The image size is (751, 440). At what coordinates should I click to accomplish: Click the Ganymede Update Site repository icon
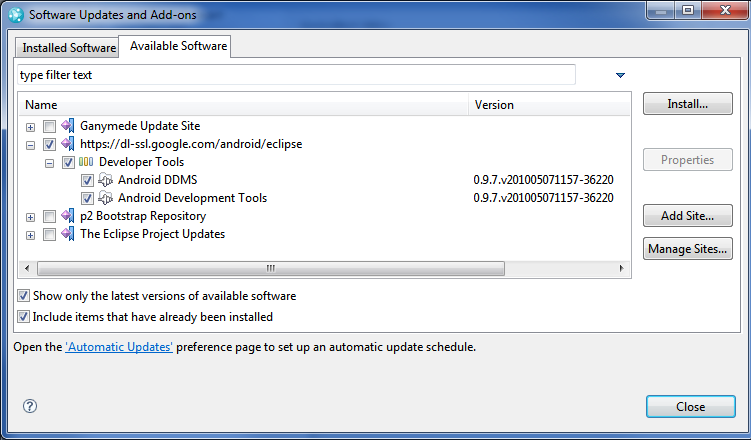68,126
